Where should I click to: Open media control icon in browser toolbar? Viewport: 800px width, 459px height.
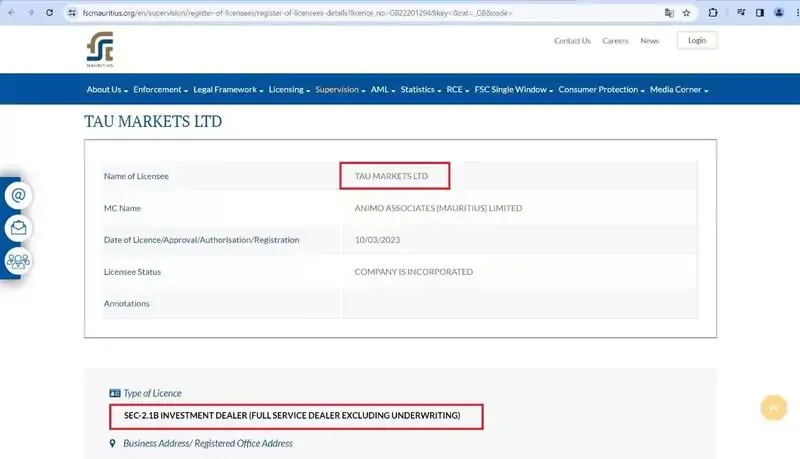coord(741,13)
